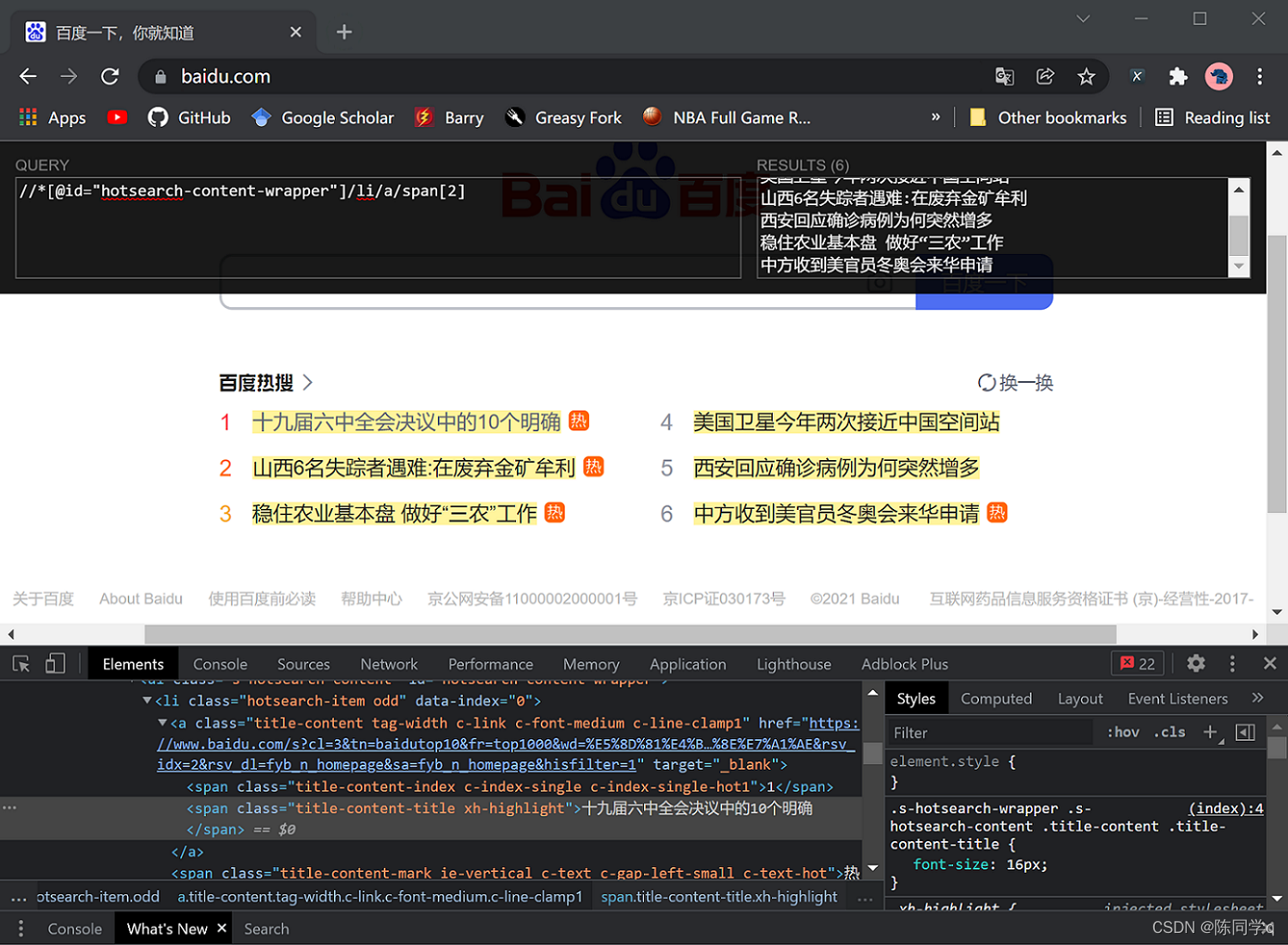Reload the Baidu page
Screen dimensions: 1288x945
click(x=110, y=76)
